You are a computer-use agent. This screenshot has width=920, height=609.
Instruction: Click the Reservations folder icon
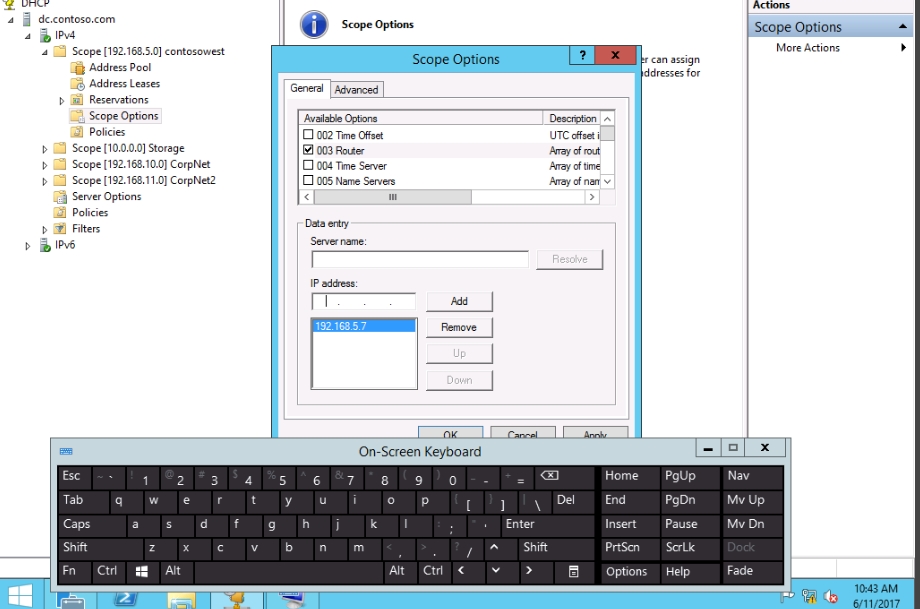[78, 99]
